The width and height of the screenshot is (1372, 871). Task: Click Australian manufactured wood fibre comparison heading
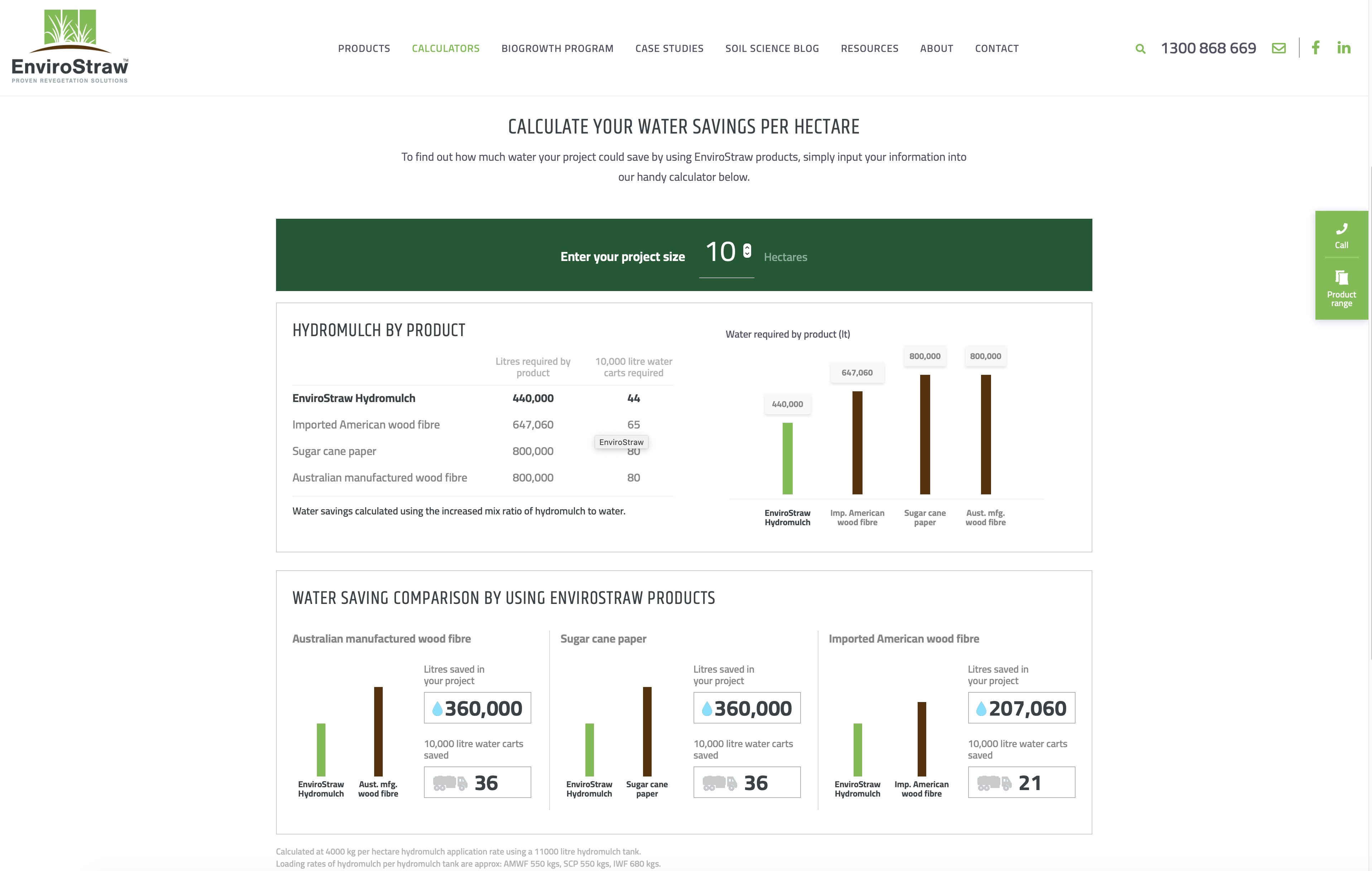coord(381,639)
